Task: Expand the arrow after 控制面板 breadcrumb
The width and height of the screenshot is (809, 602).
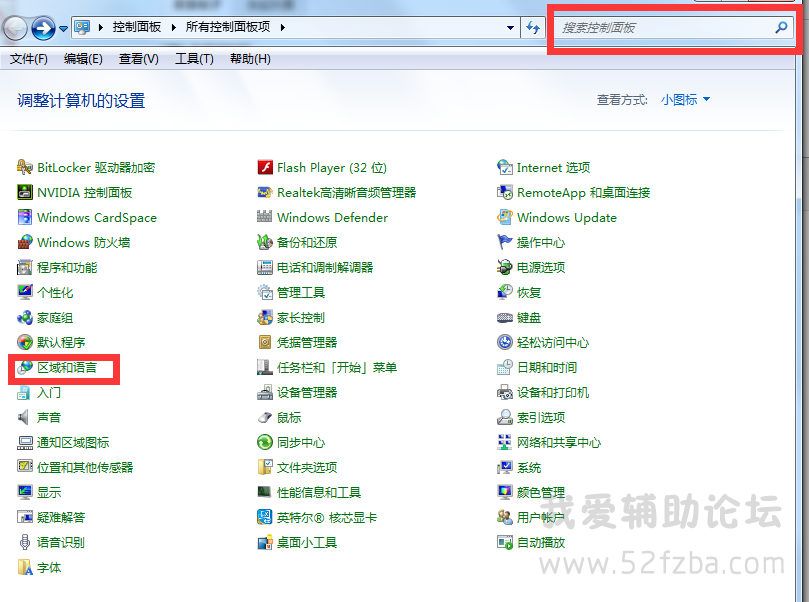Action: pyautogui.click(x=174, y=27)
